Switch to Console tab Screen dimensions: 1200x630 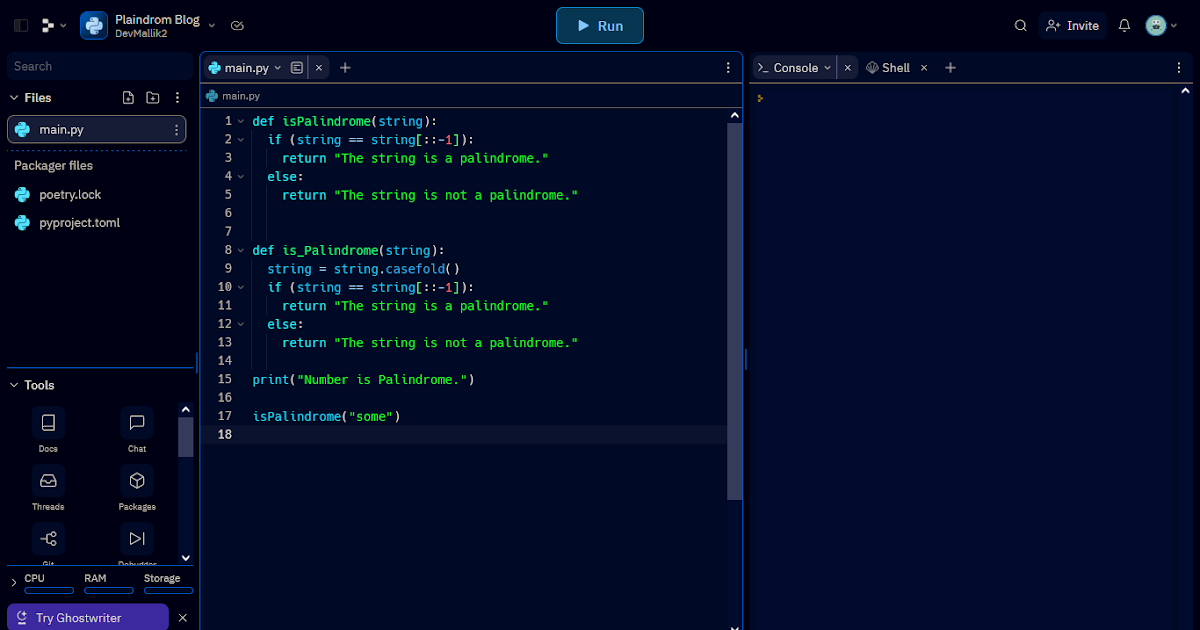(788, 68)
